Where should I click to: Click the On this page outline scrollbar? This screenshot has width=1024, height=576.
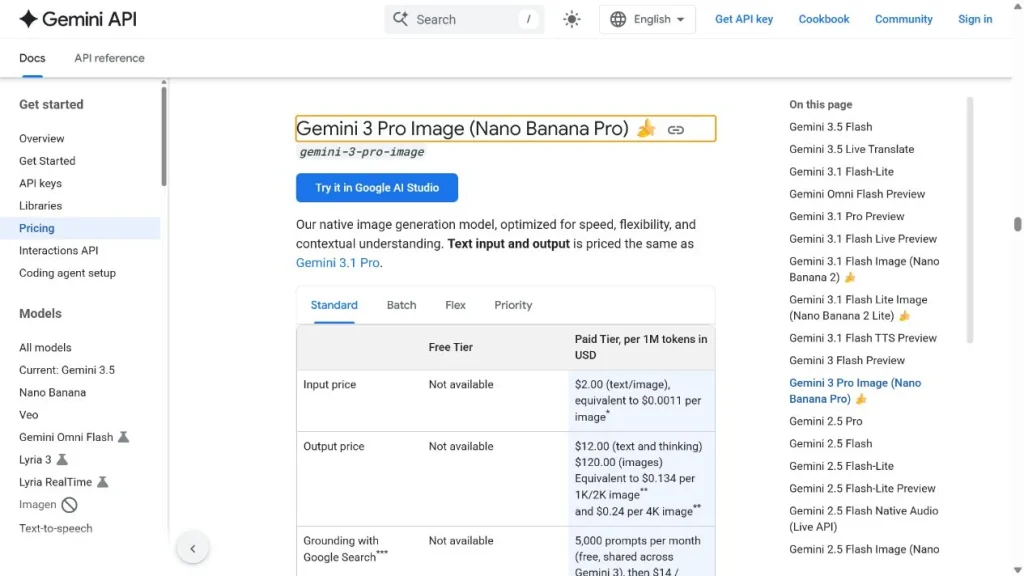click(970, 220)
